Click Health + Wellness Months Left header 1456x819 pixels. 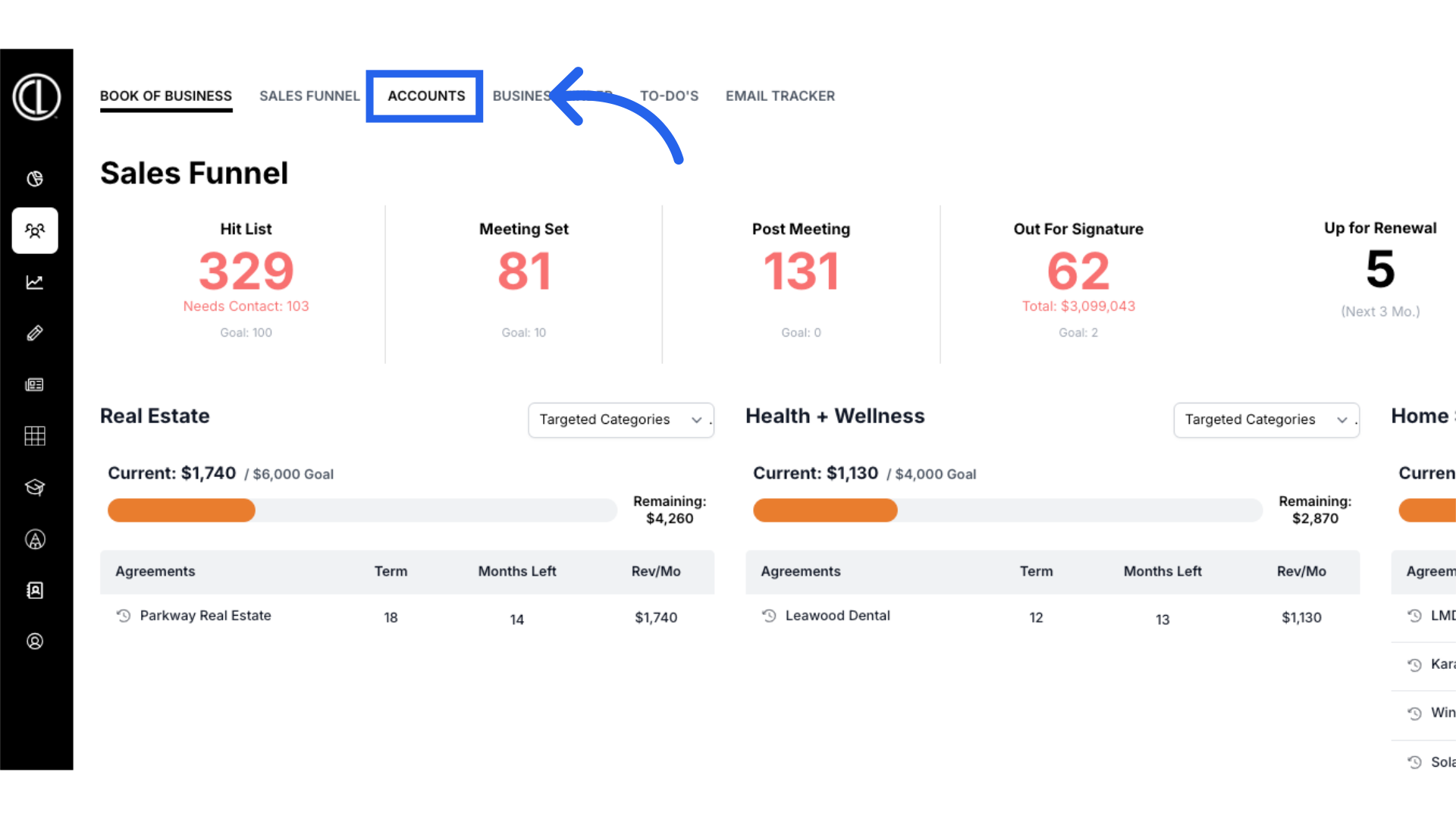[1163, 572]
